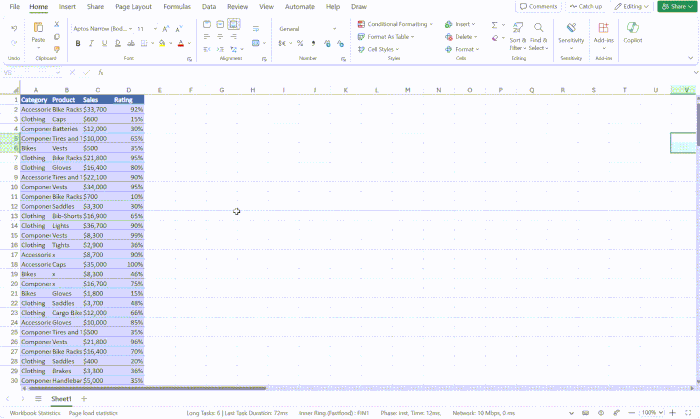700x419 pixels.
Task: Toggle Italic formatting
Action: [91, 43]
